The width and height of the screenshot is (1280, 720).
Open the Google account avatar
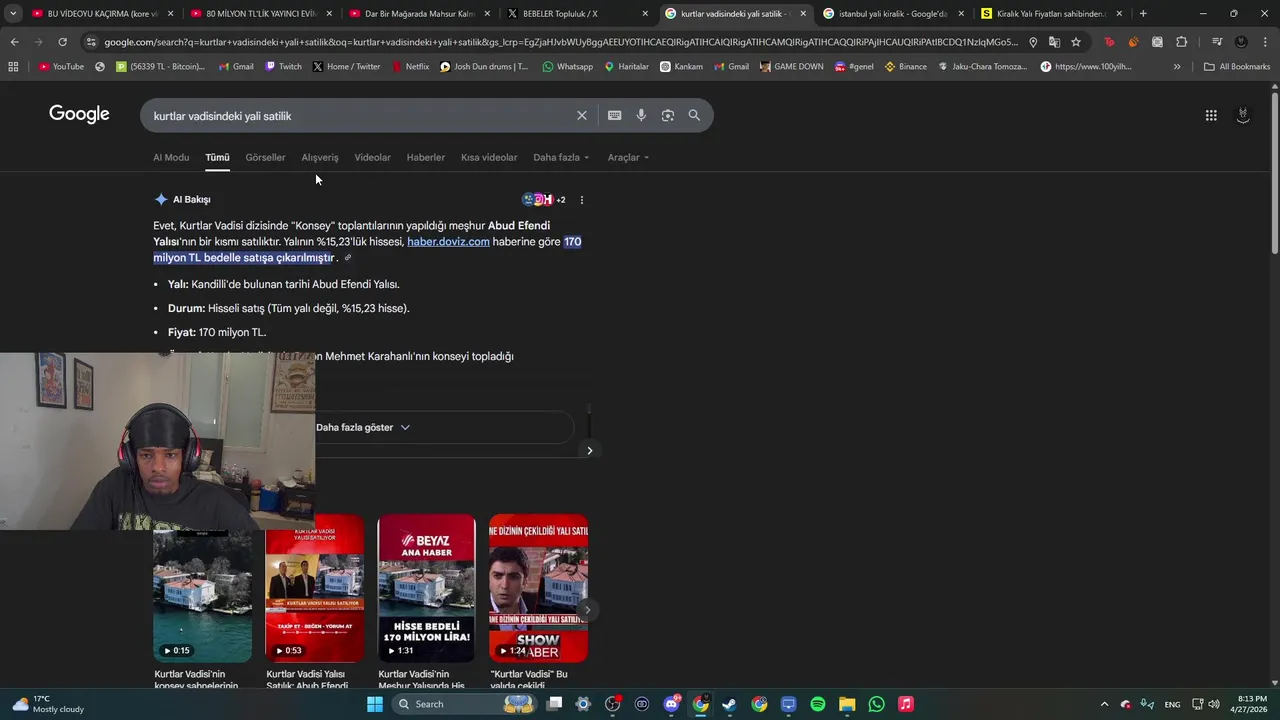[x=1243, y=115]
